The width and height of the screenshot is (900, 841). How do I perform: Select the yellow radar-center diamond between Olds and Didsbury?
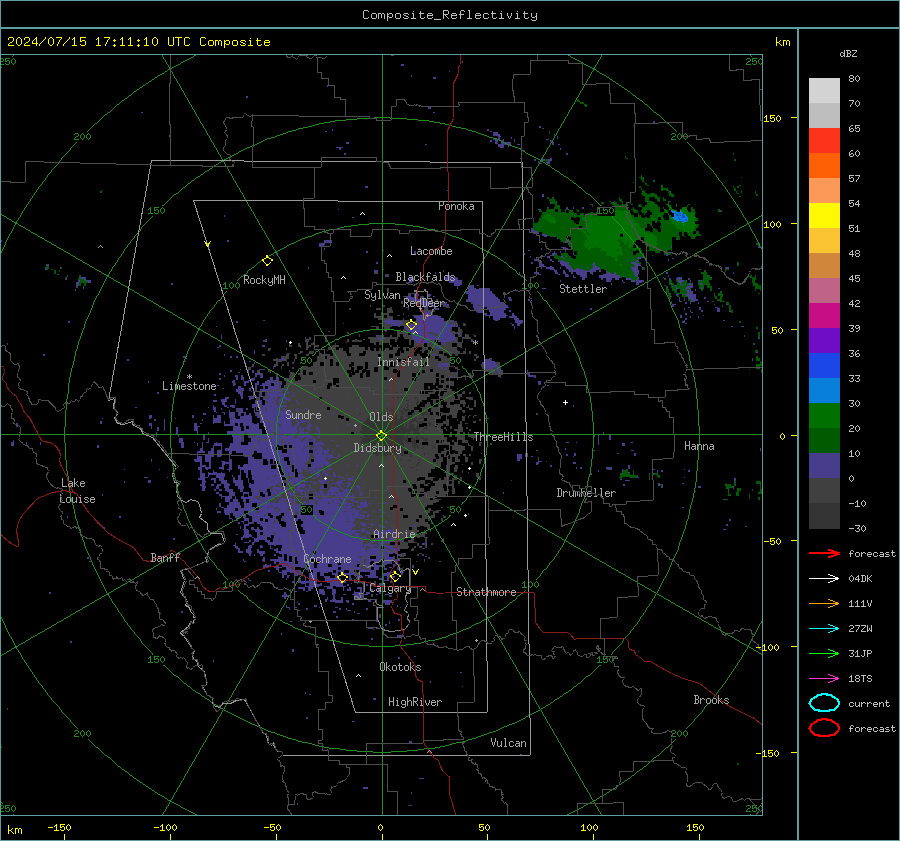point(381,436)
